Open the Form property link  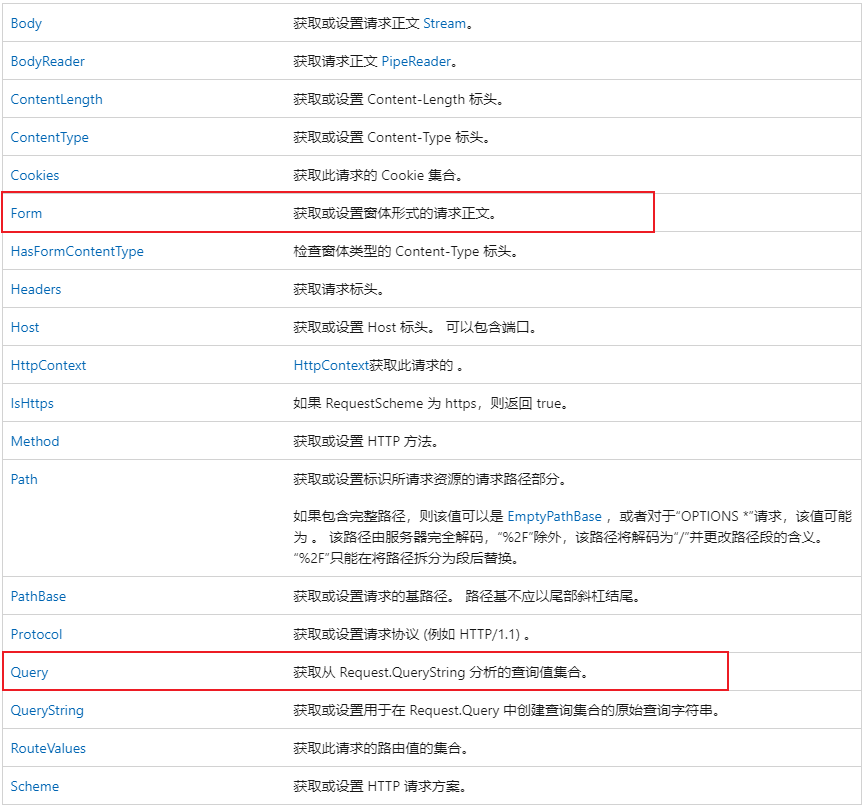(x=26, y=213)
